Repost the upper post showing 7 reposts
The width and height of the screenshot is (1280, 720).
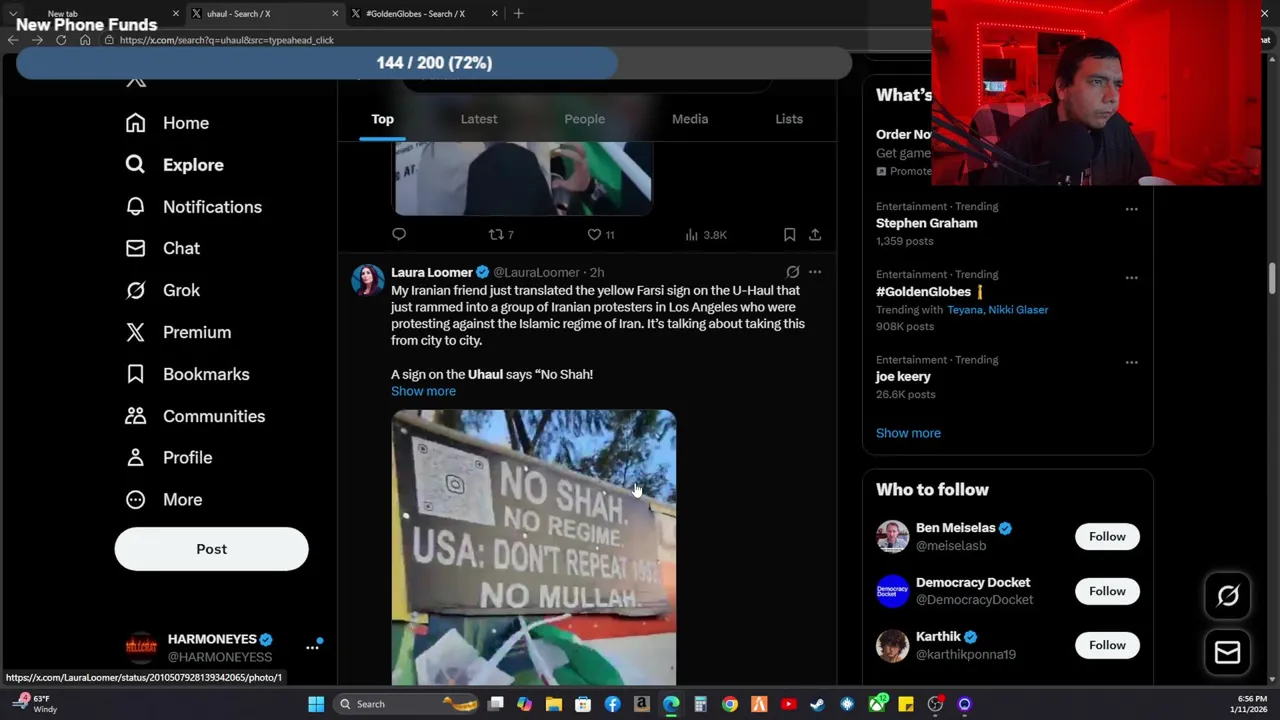tap(501, 234)
